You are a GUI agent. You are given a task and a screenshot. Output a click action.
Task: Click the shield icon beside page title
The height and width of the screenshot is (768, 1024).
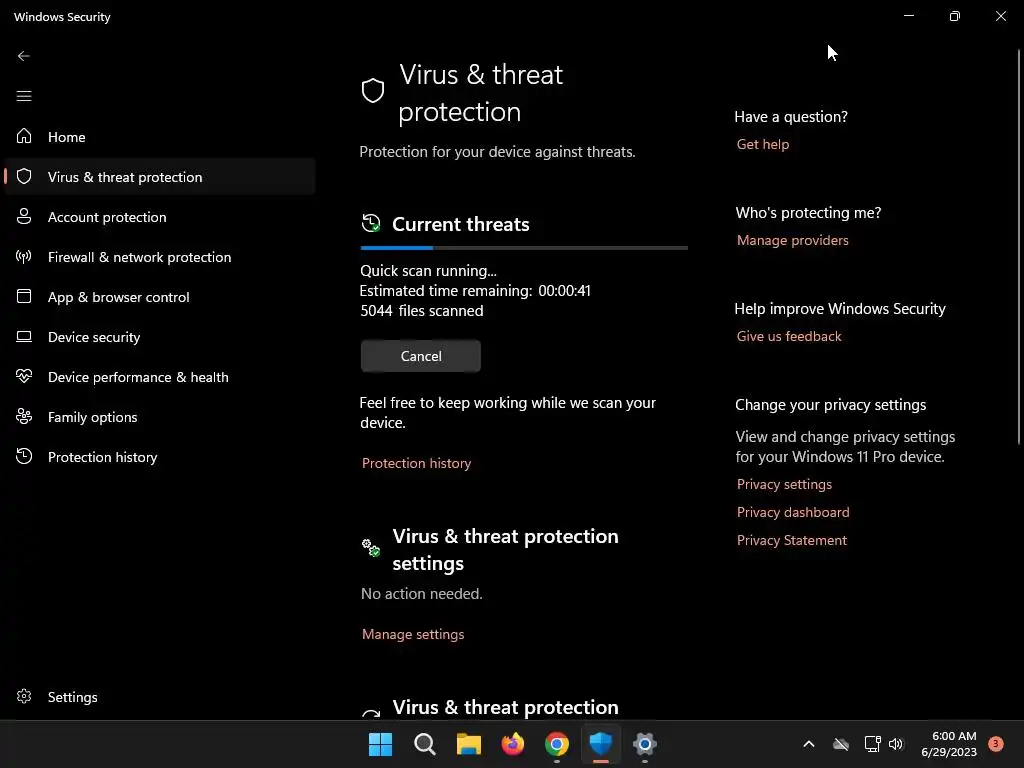click(373, 91)
